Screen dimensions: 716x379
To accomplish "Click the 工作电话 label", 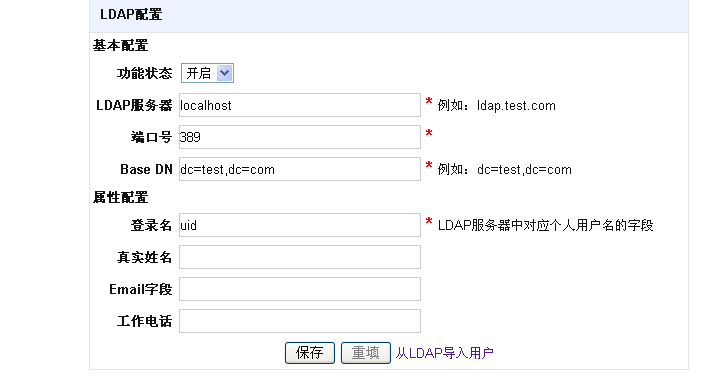I will [144, 321].
